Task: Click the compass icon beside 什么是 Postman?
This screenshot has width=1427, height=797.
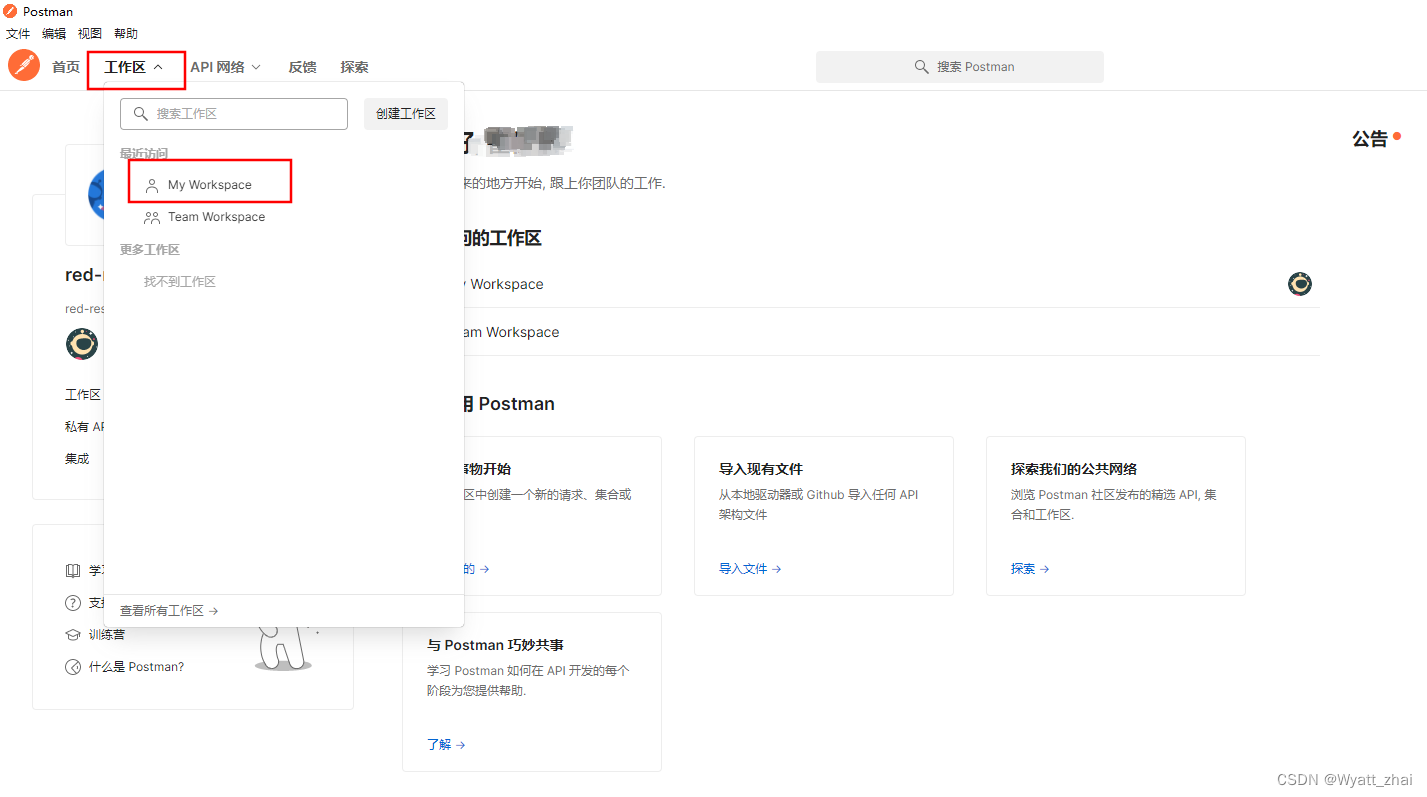Action: [73, 667]
